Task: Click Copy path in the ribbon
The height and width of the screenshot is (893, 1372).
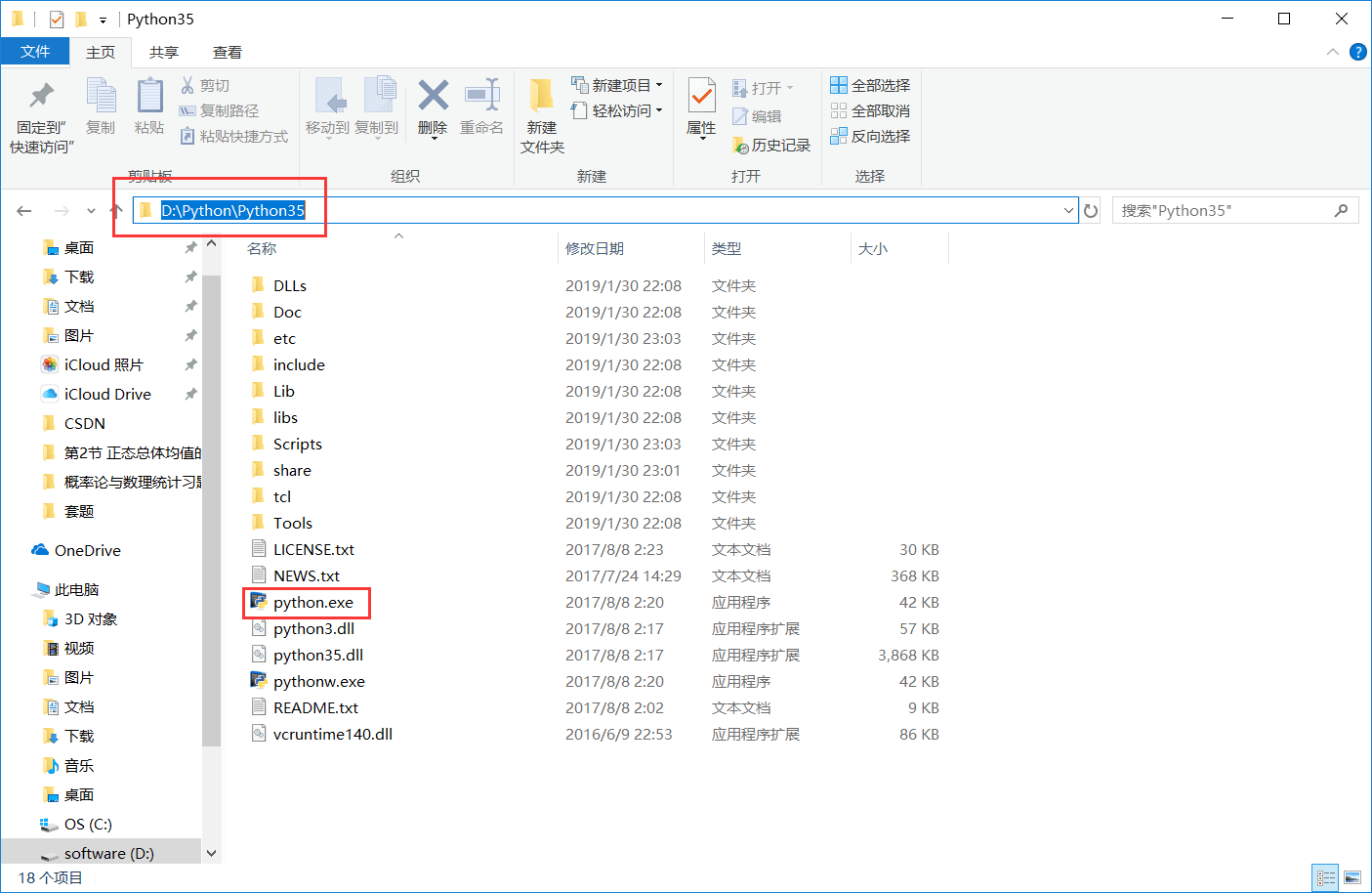Action: (x=220, y=111)
